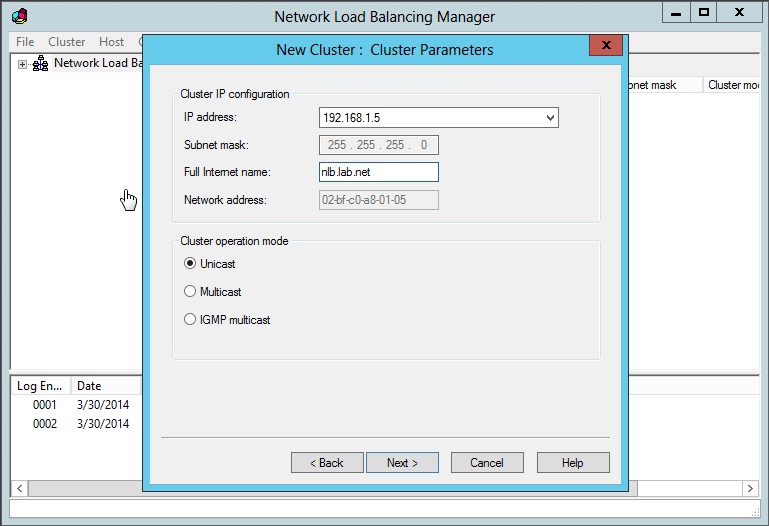Click the Next button
Screen dimensions: 769x526
pos(402,463)
